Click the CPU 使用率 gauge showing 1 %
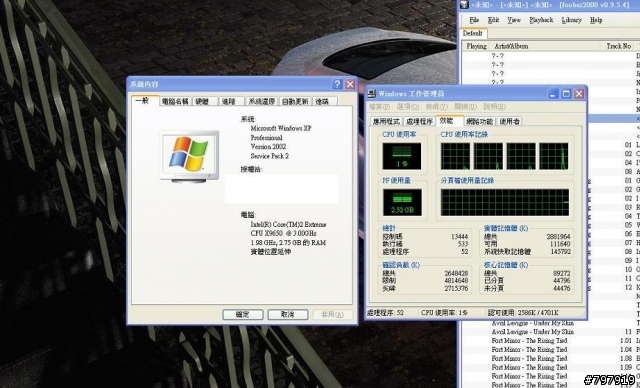640x388 pixels. coord(402,156)
